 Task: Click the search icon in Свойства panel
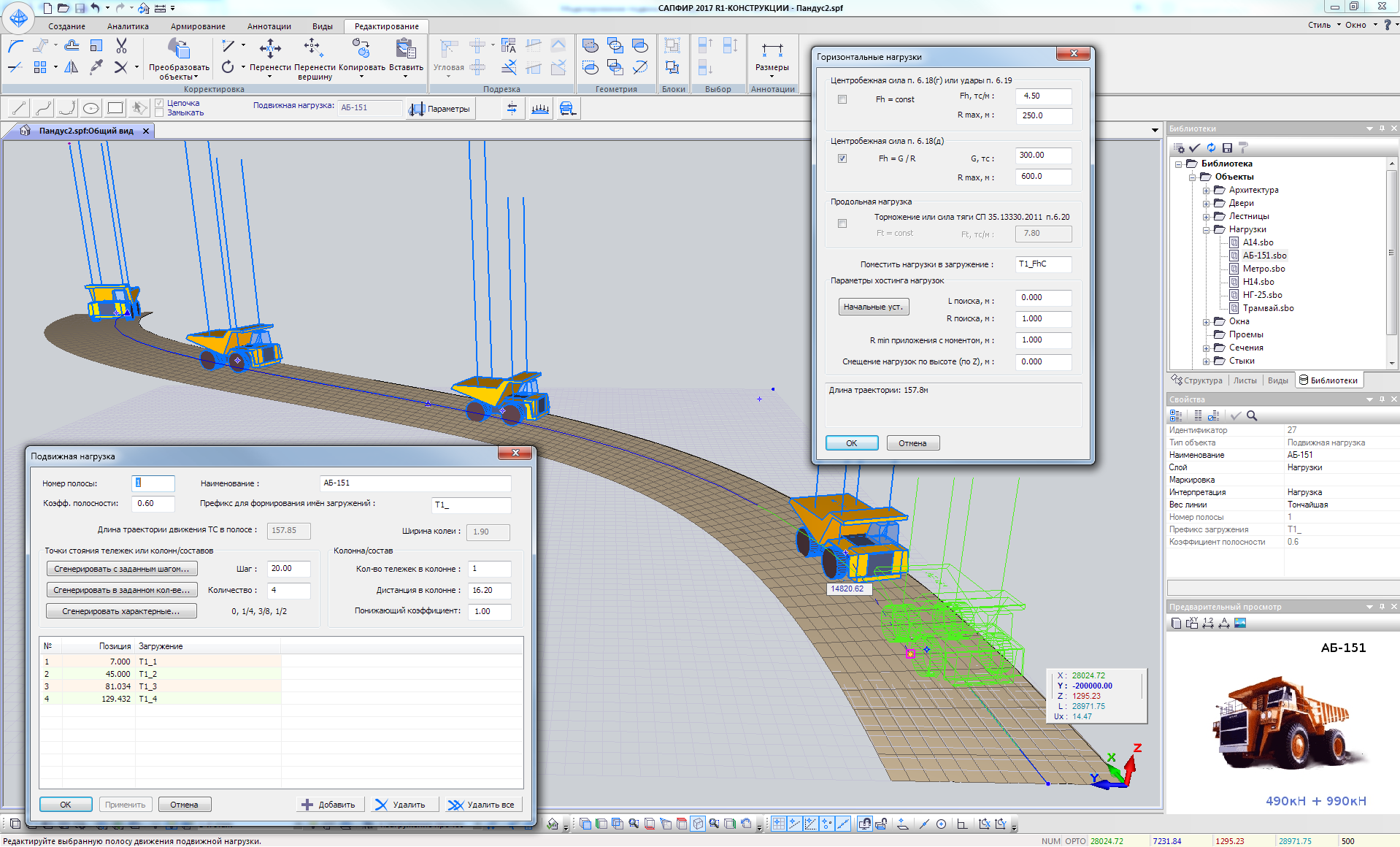click(x=1252, y=415)
